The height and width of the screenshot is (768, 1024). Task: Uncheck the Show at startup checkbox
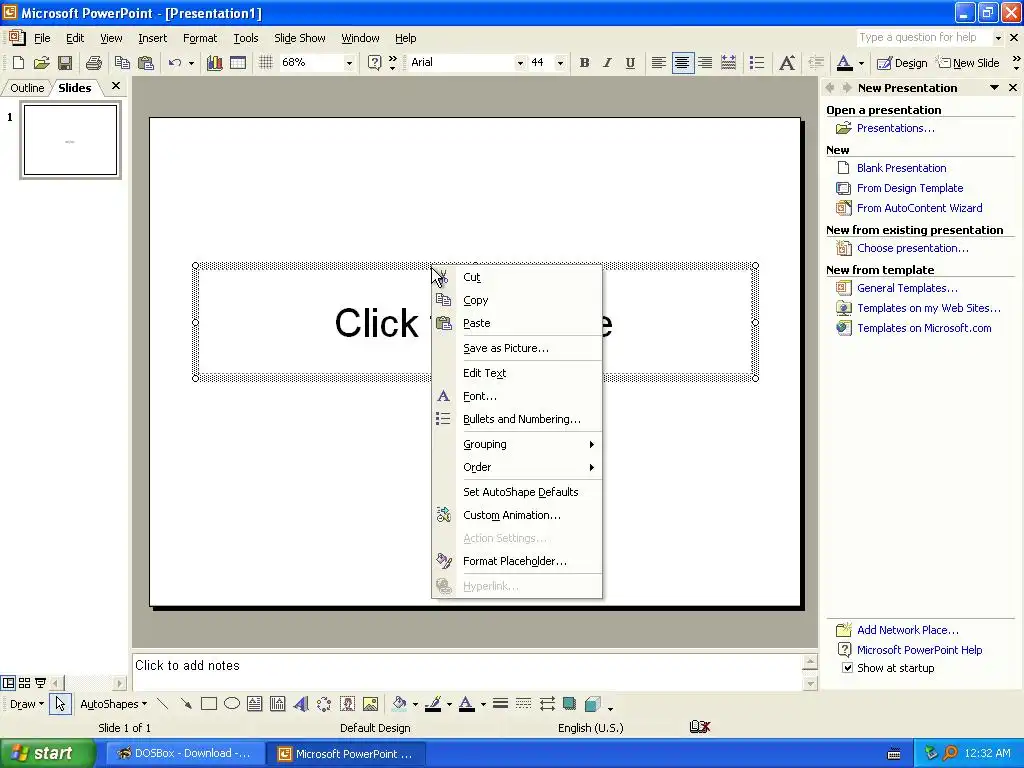click(847, 668)
